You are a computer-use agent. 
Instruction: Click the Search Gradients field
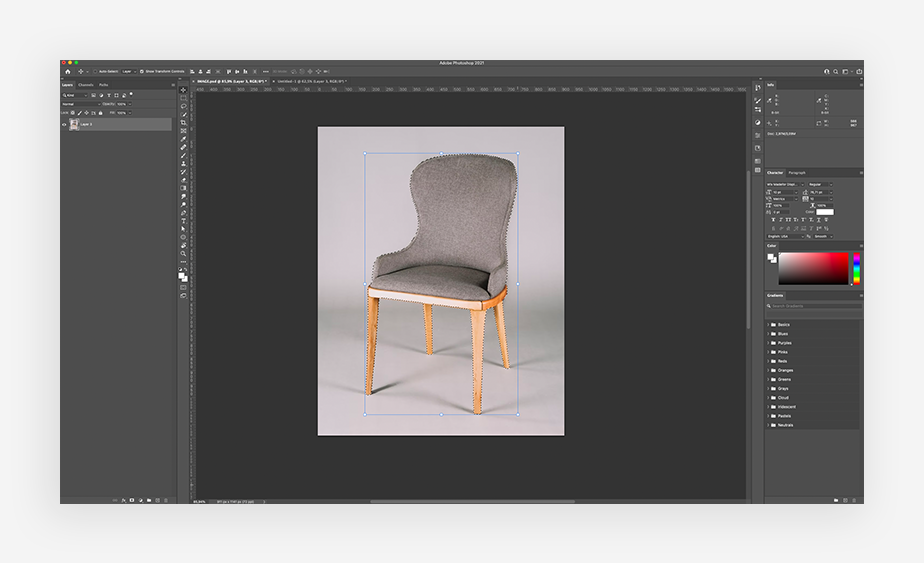pos(810,306)
